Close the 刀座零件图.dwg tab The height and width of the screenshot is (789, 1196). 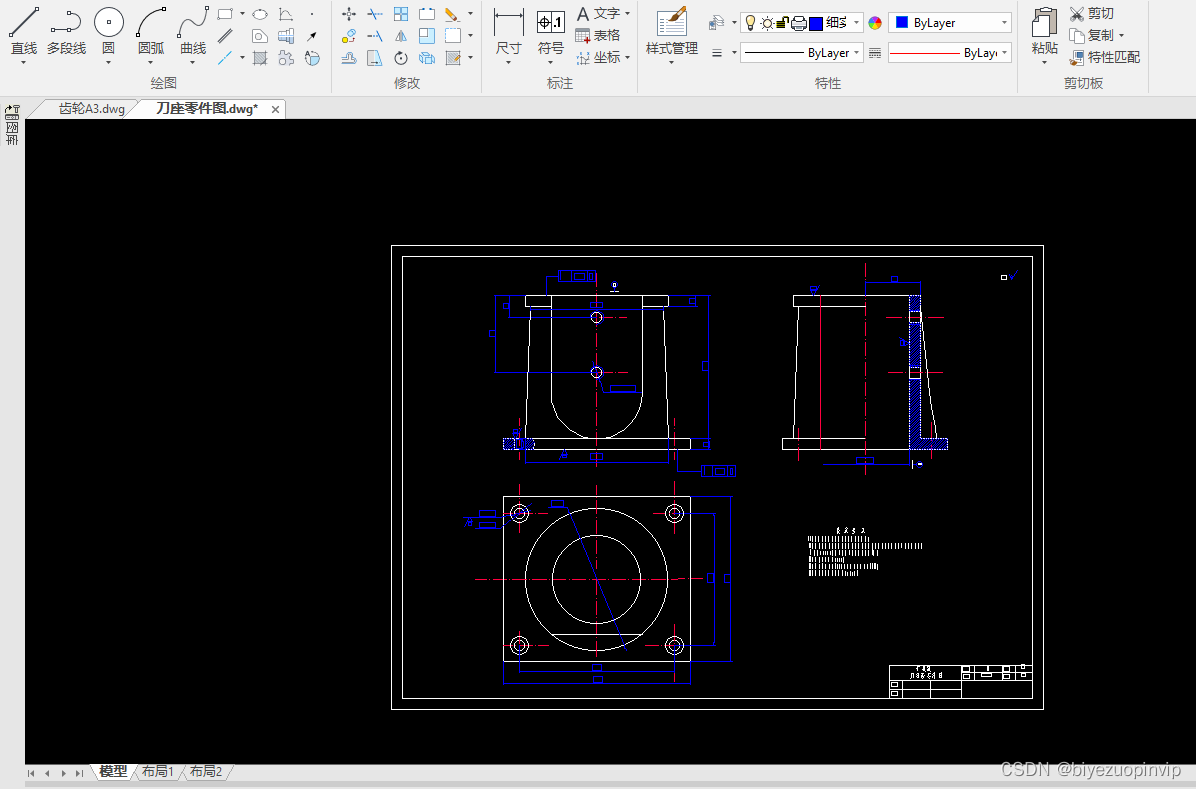[275, 109]
